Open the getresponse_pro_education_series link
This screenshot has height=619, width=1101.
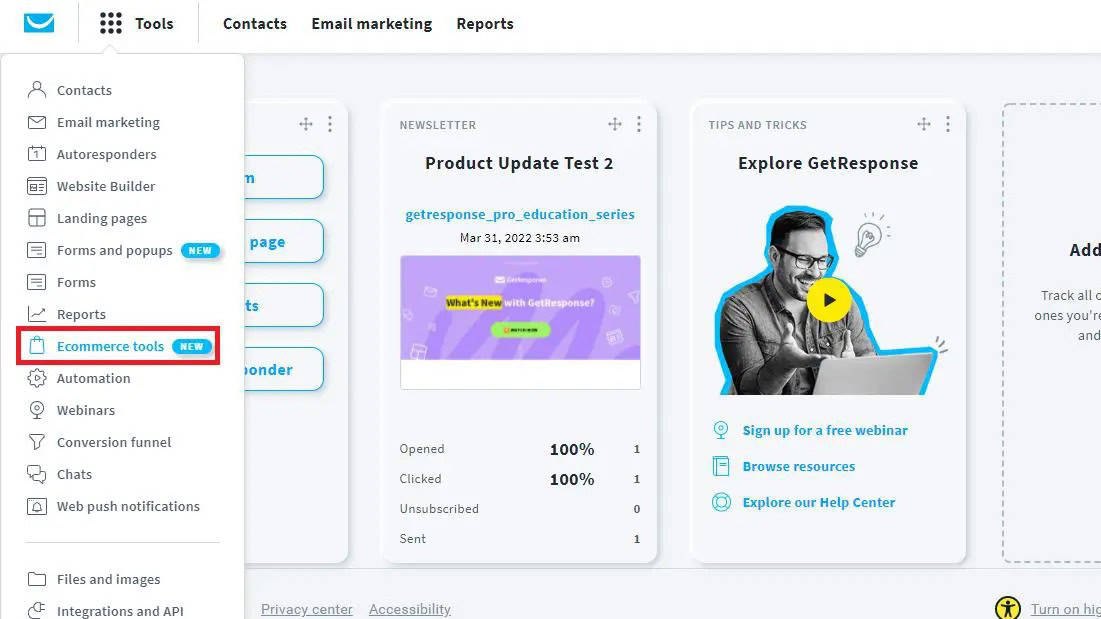519,214
